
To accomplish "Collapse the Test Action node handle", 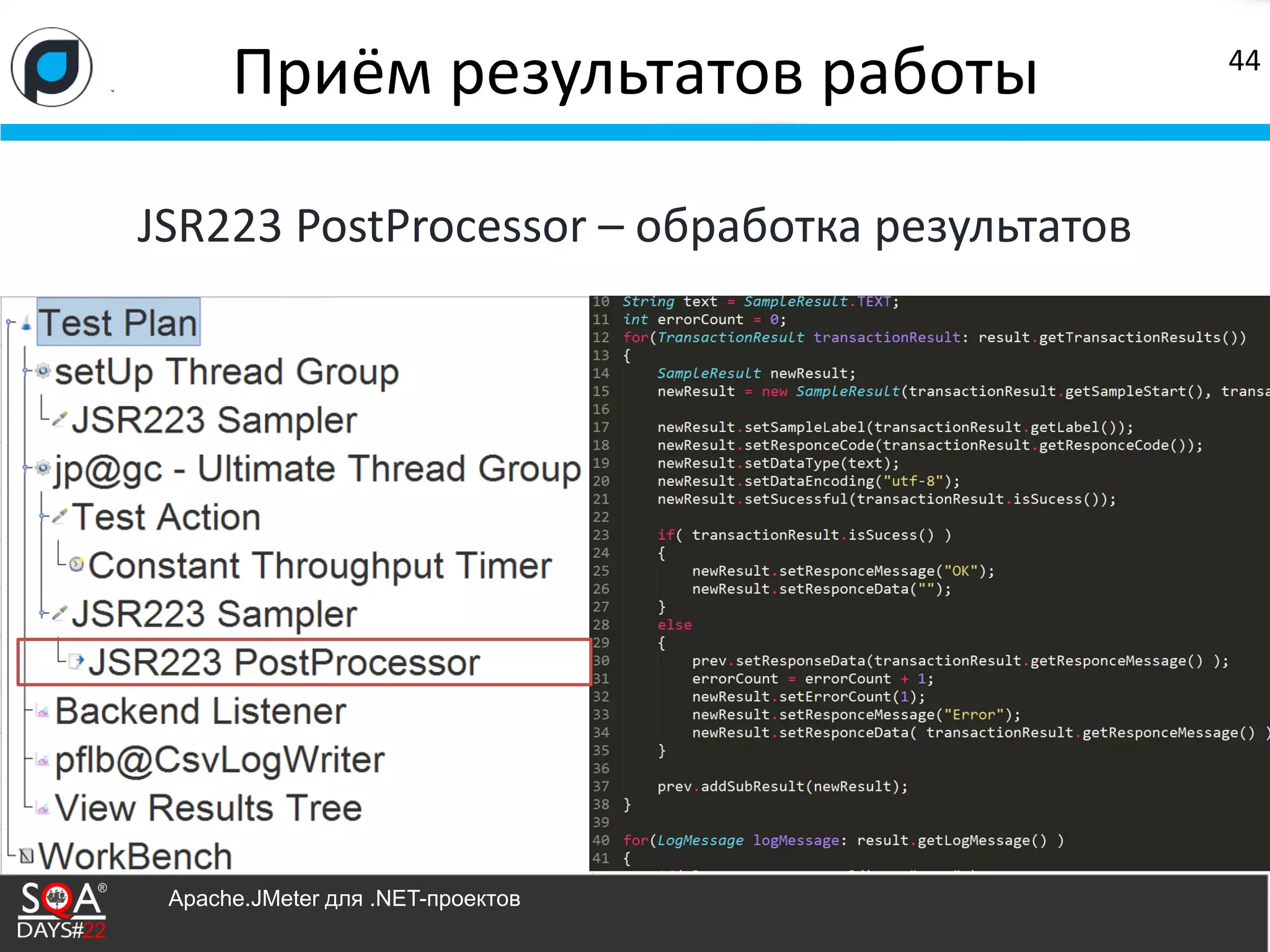I will pos(43,516).
